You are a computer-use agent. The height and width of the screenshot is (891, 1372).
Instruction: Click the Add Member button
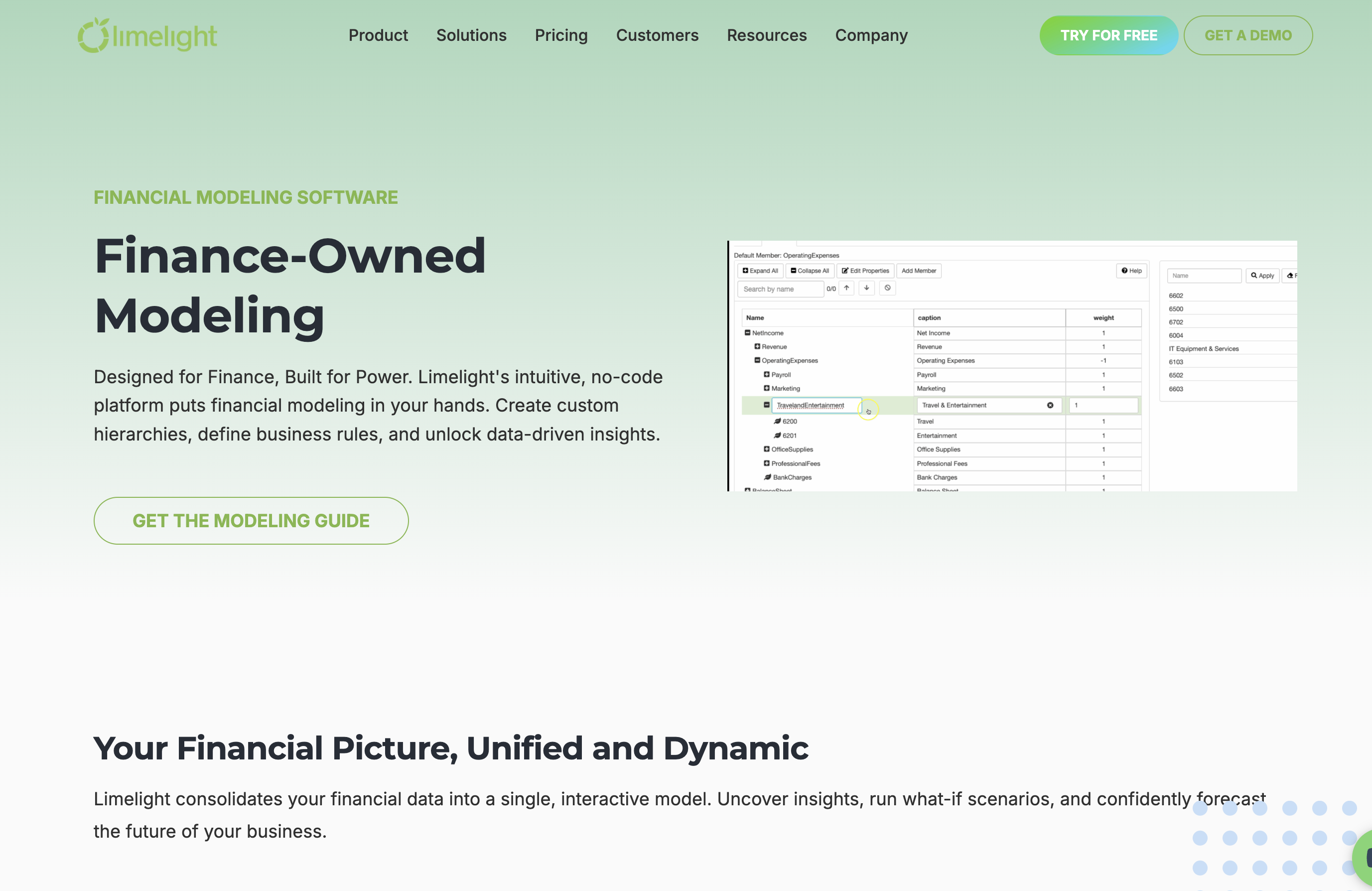click(x=919, y=271)
